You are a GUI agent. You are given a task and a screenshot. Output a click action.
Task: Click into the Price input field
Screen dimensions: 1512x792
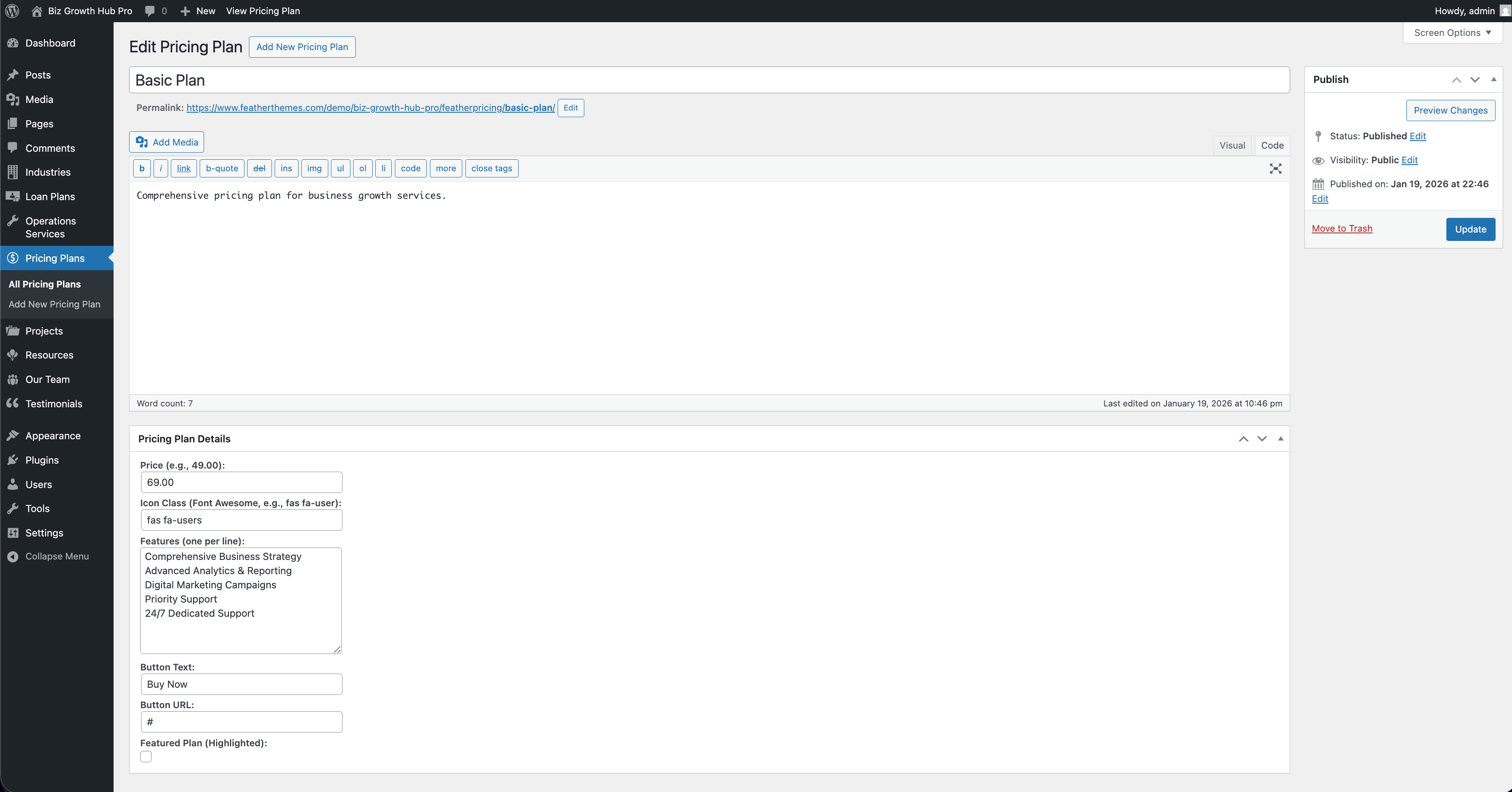[241, 483]
